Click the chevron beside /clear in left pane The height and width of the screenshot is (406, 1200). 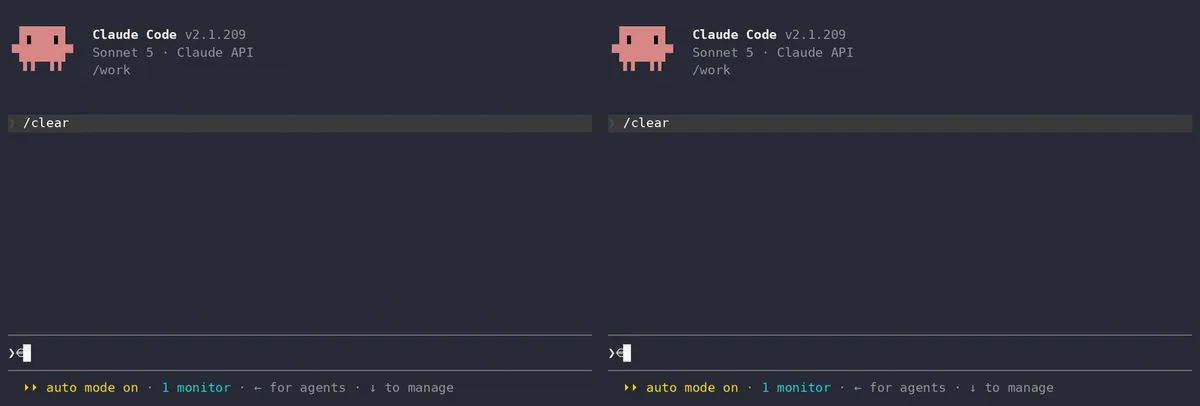[x=12, y=123]
